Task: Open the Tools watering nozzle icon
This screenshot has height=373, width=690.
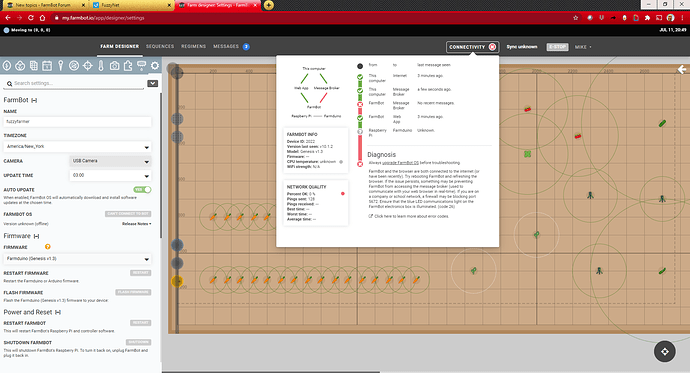Action: [x=141, y=66]
